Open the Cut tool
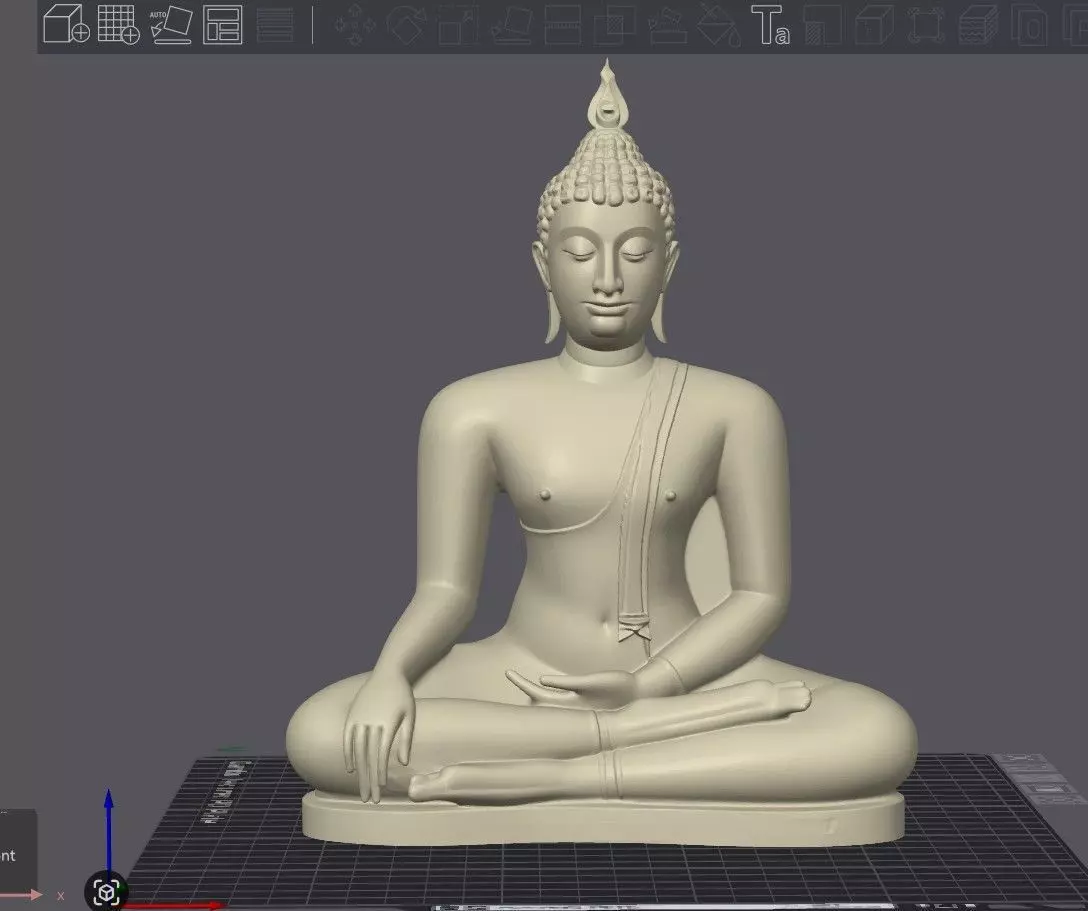This screenshot has width=1088, height=911. pyautogui.click(x=563, y=25)
